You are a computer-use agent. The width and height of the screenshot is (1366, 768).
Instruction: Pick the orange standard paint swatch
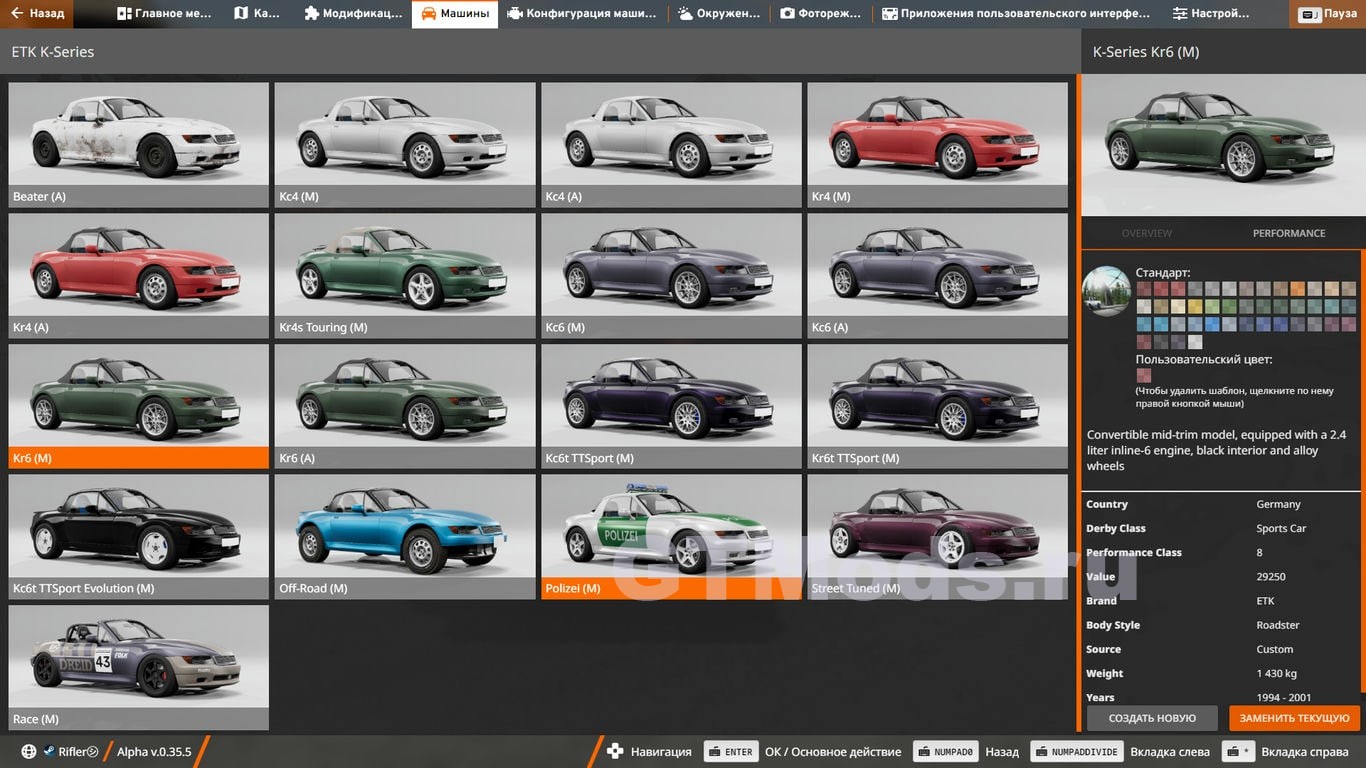(x=1298, y=289)
